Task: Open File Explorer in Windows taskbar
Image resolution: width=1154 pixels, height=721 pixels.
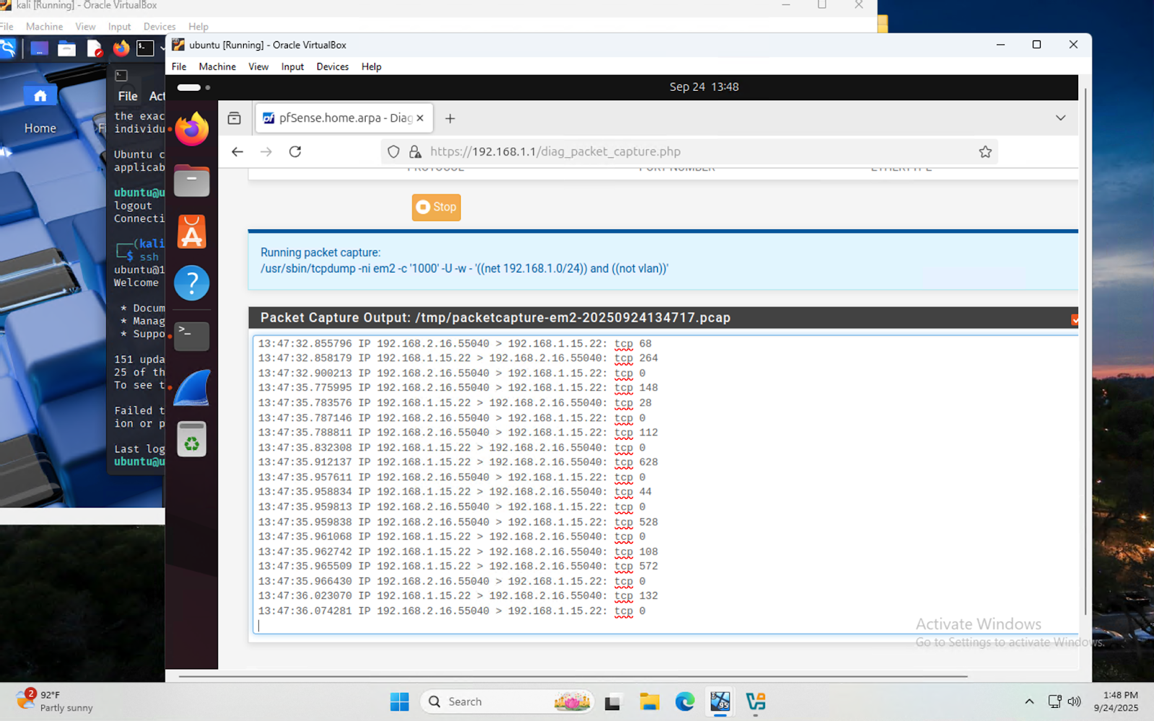Action: (649, 702)
